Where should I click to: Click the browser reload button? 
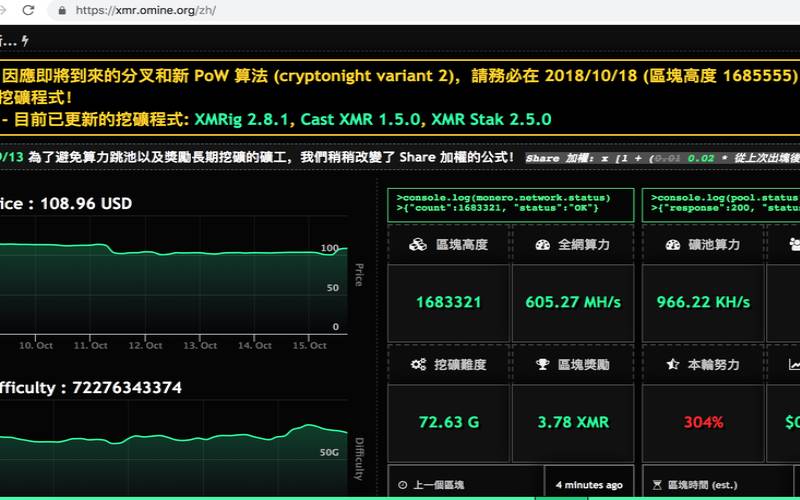[x=28, y=11]
